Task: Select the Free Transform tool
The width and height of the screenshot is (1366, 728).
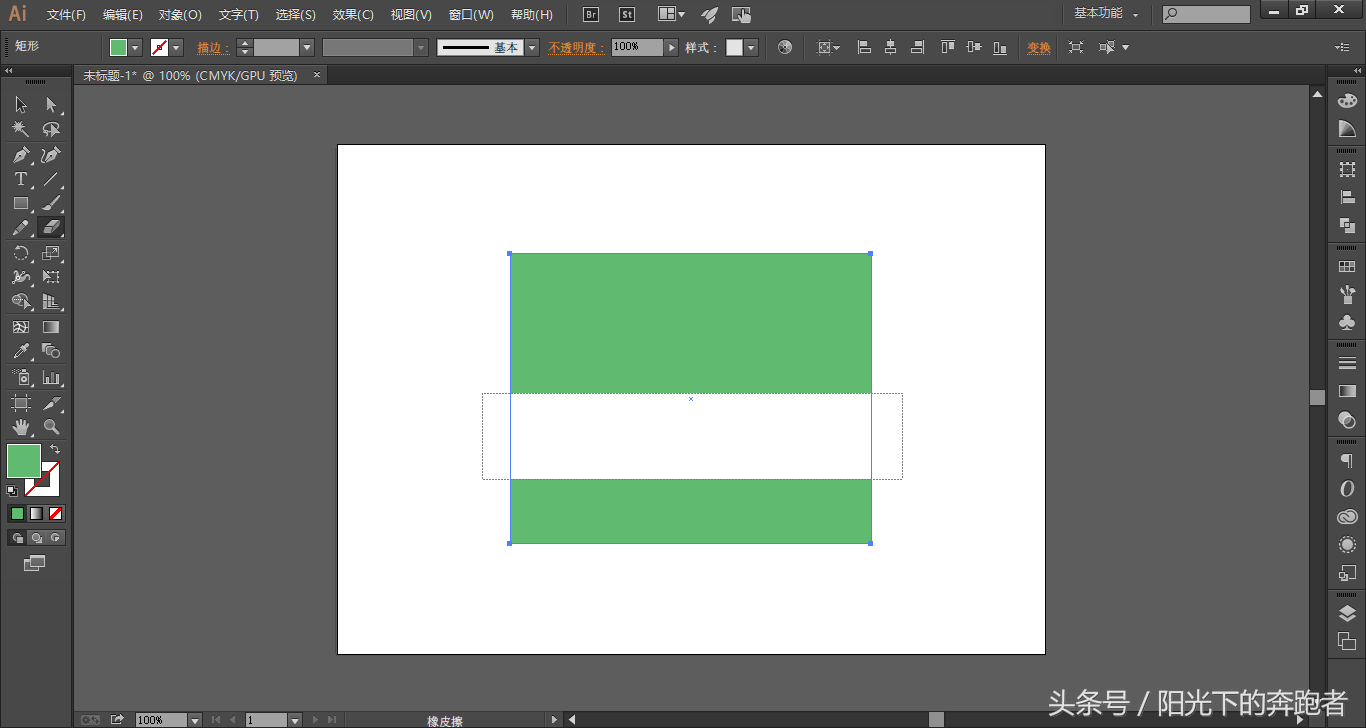Action: (51, 277)
